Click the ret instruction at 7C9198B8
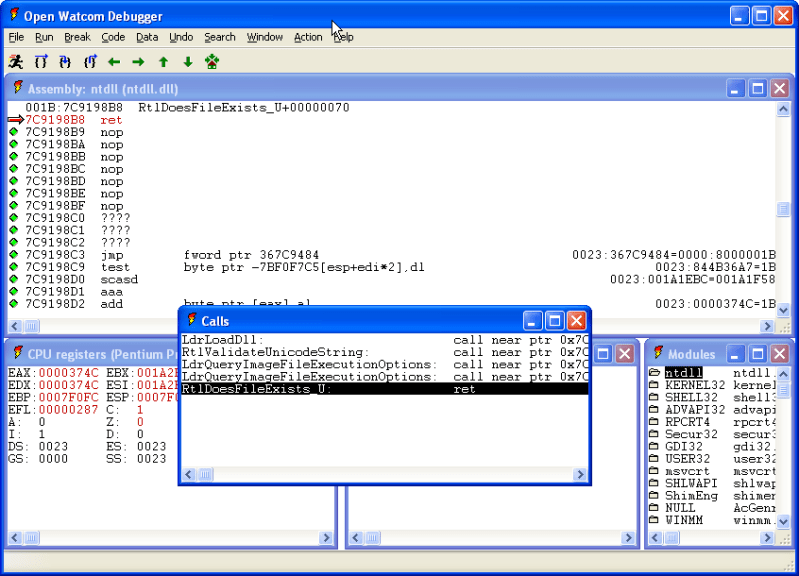 click(111, 120)
